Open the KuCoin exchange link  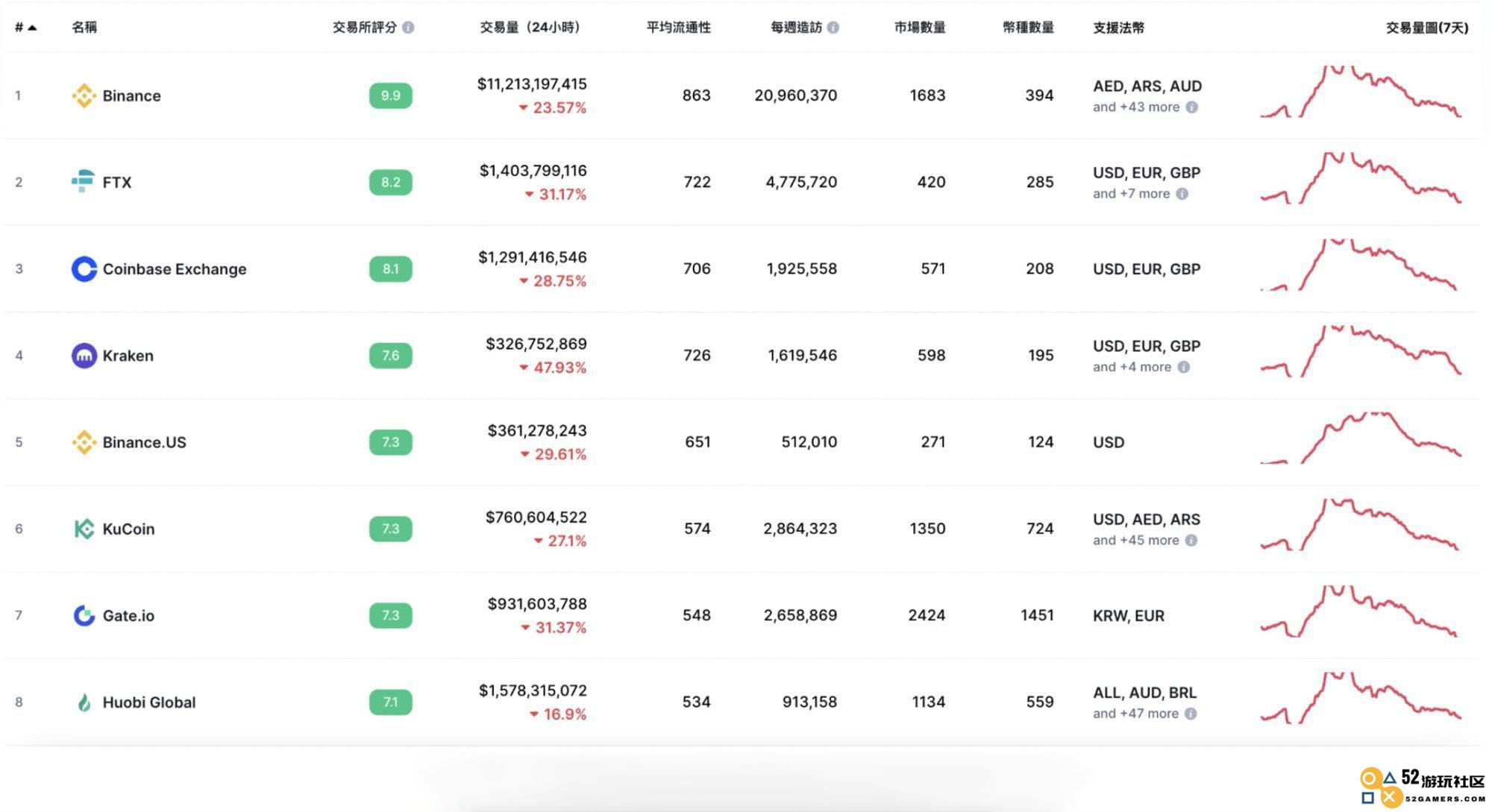128,529
